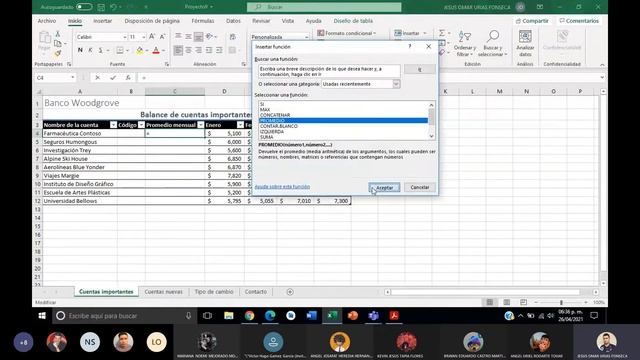Open the Enero column filter arrow
This screenshot has height=360, width=640.
(x=240, y=125)
